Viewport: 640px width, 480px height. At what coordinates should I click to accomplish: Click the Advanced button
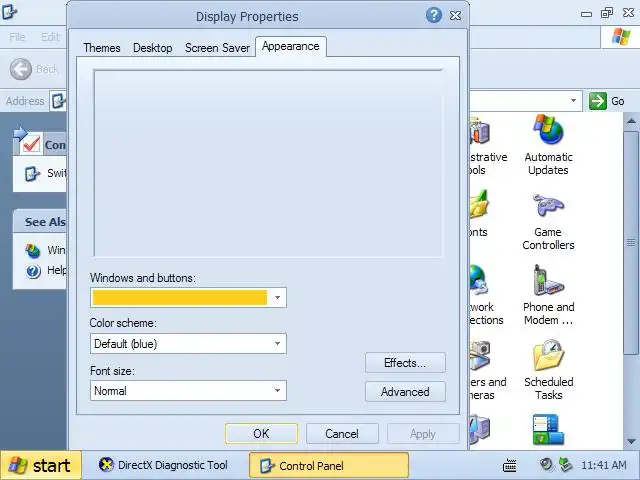[x=405, y=392]
